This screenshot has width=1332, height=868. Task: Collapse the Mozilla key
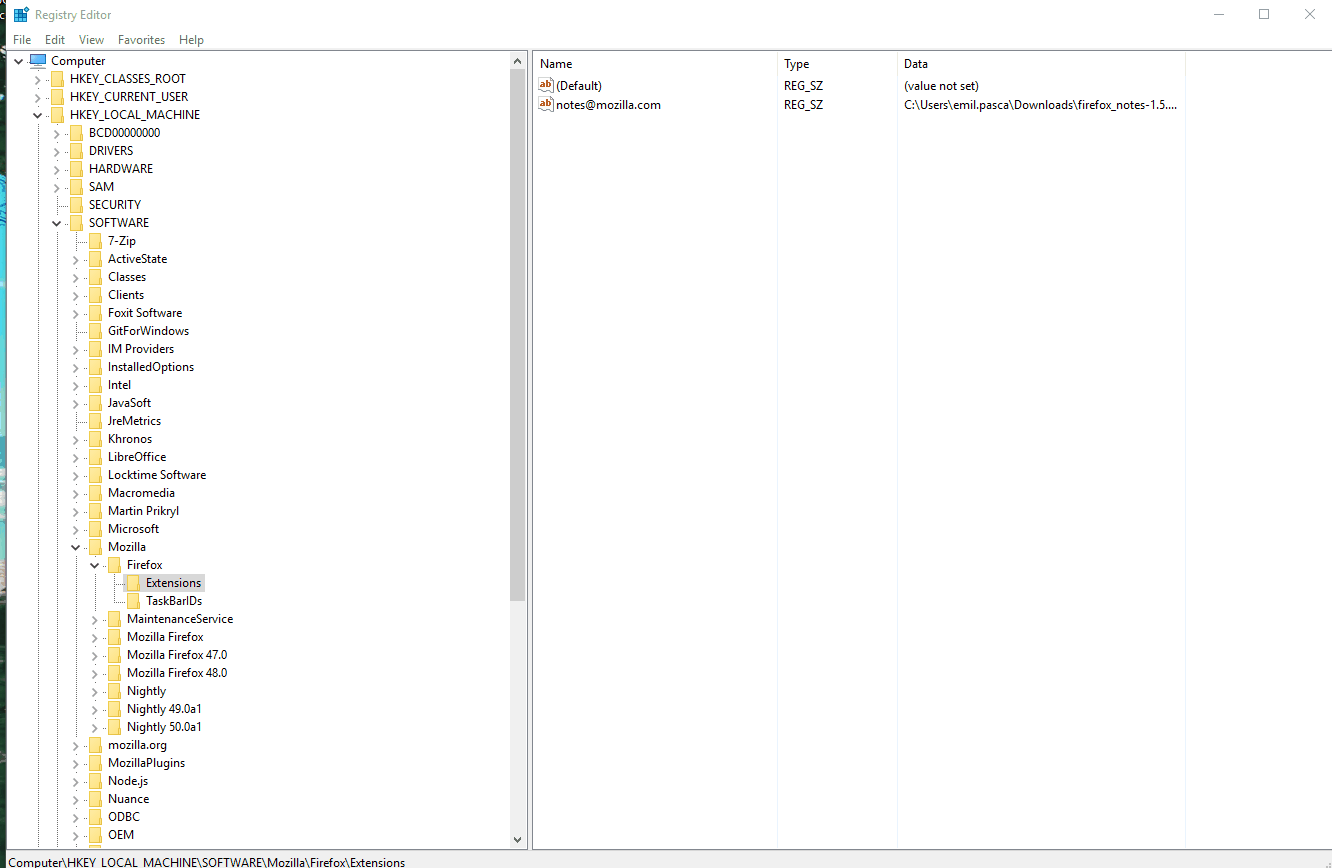coord(76,547)
